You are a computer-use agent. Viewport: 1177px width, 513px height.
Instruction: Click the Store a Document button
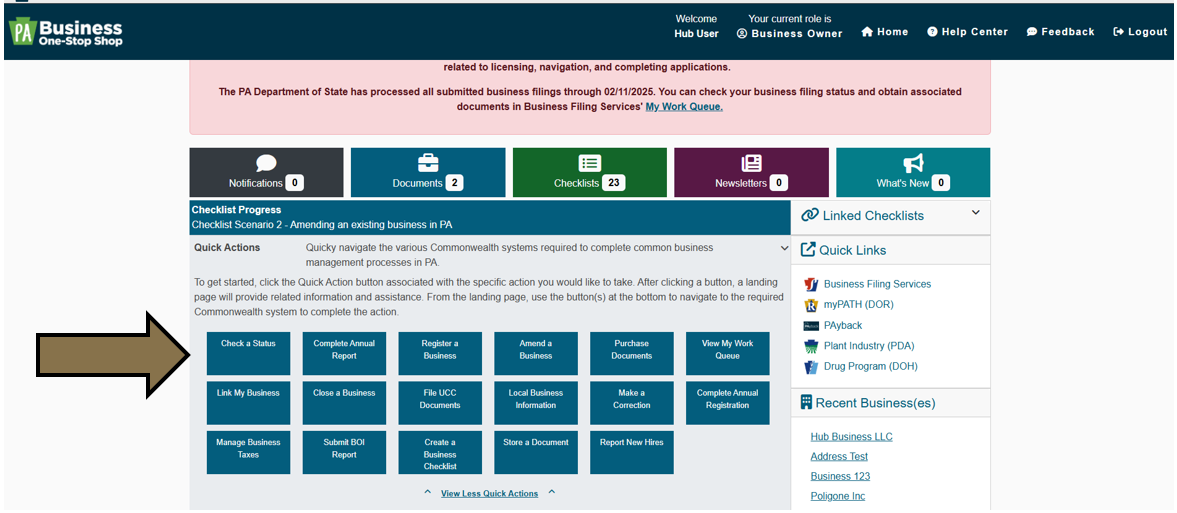536,452
